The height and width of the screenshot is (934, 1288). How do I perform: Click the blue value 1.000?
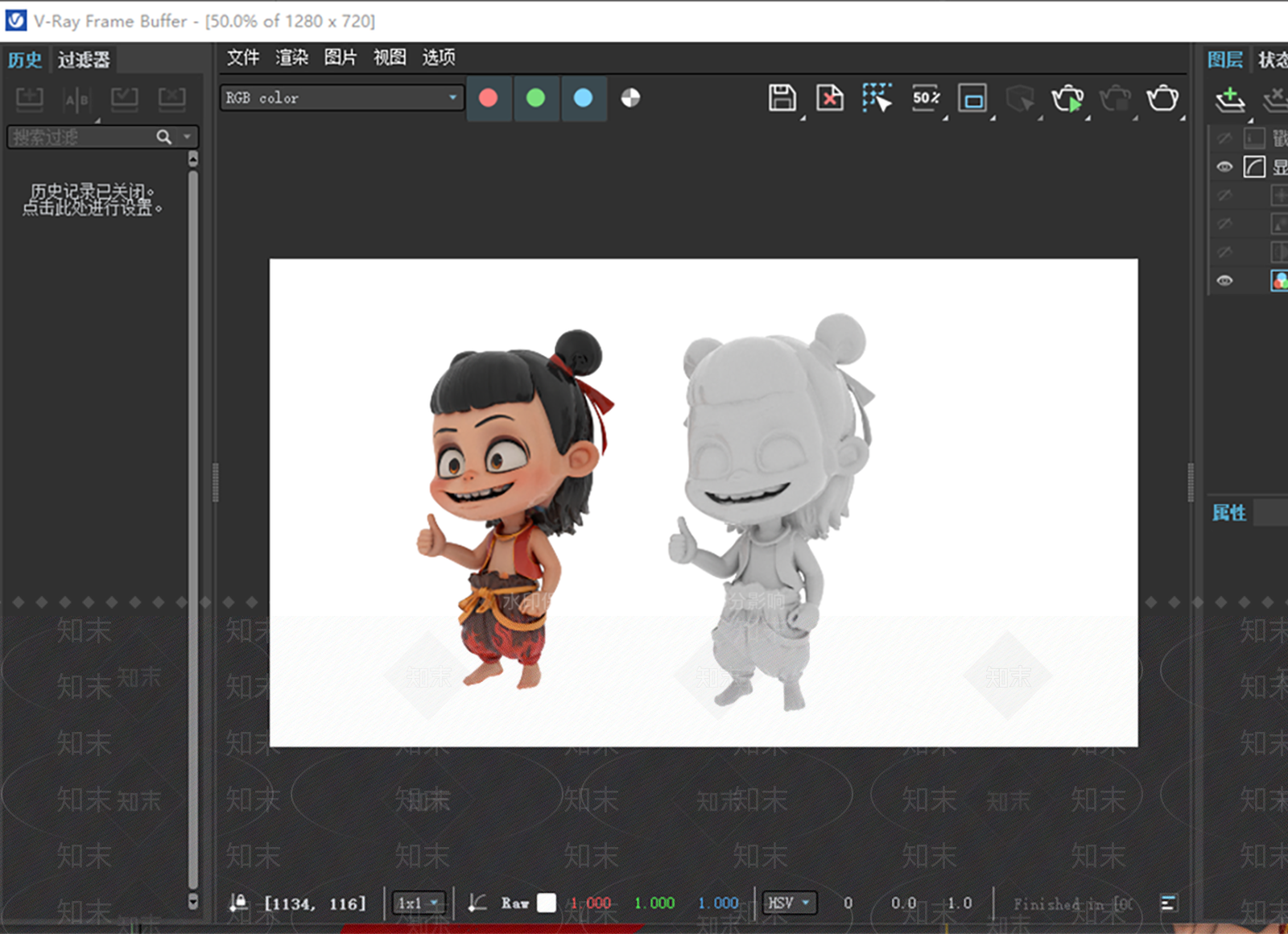click(x=718, y=903)
